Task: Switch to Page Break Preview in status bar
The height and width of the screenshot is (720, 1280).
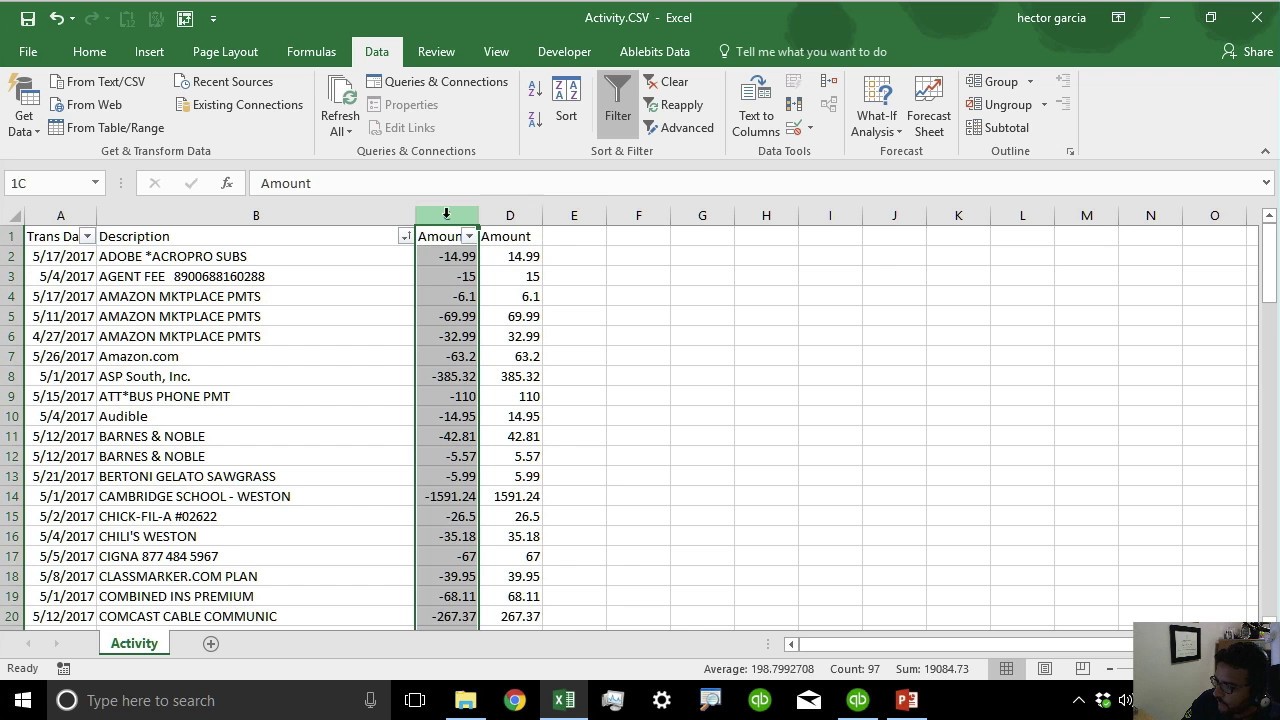Action: pos(1082,668)
